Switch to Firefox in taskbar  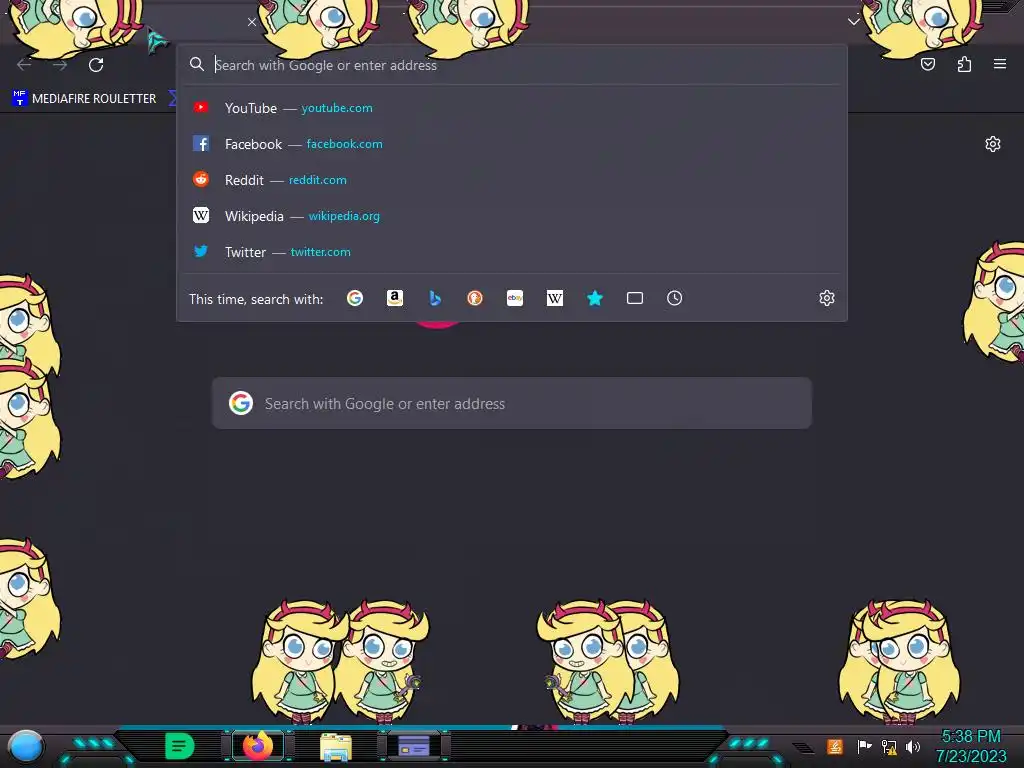click(x=258, y=746)
